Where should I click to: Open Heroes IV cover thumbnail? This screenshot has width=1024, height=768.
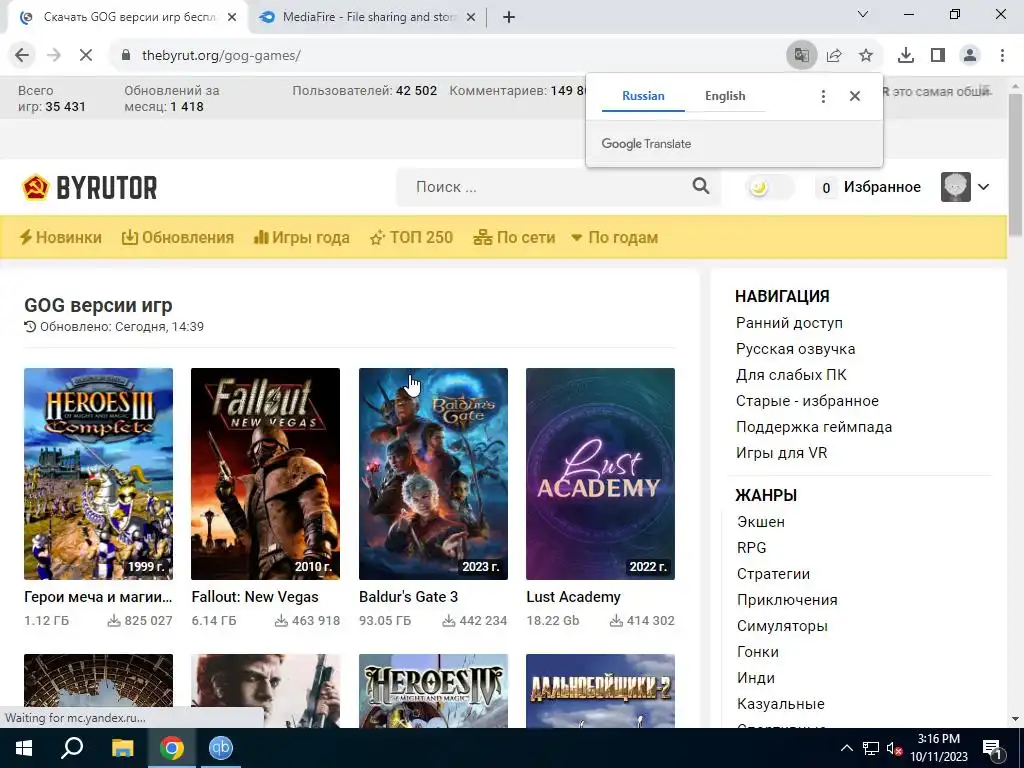click(x=433, y=691)
